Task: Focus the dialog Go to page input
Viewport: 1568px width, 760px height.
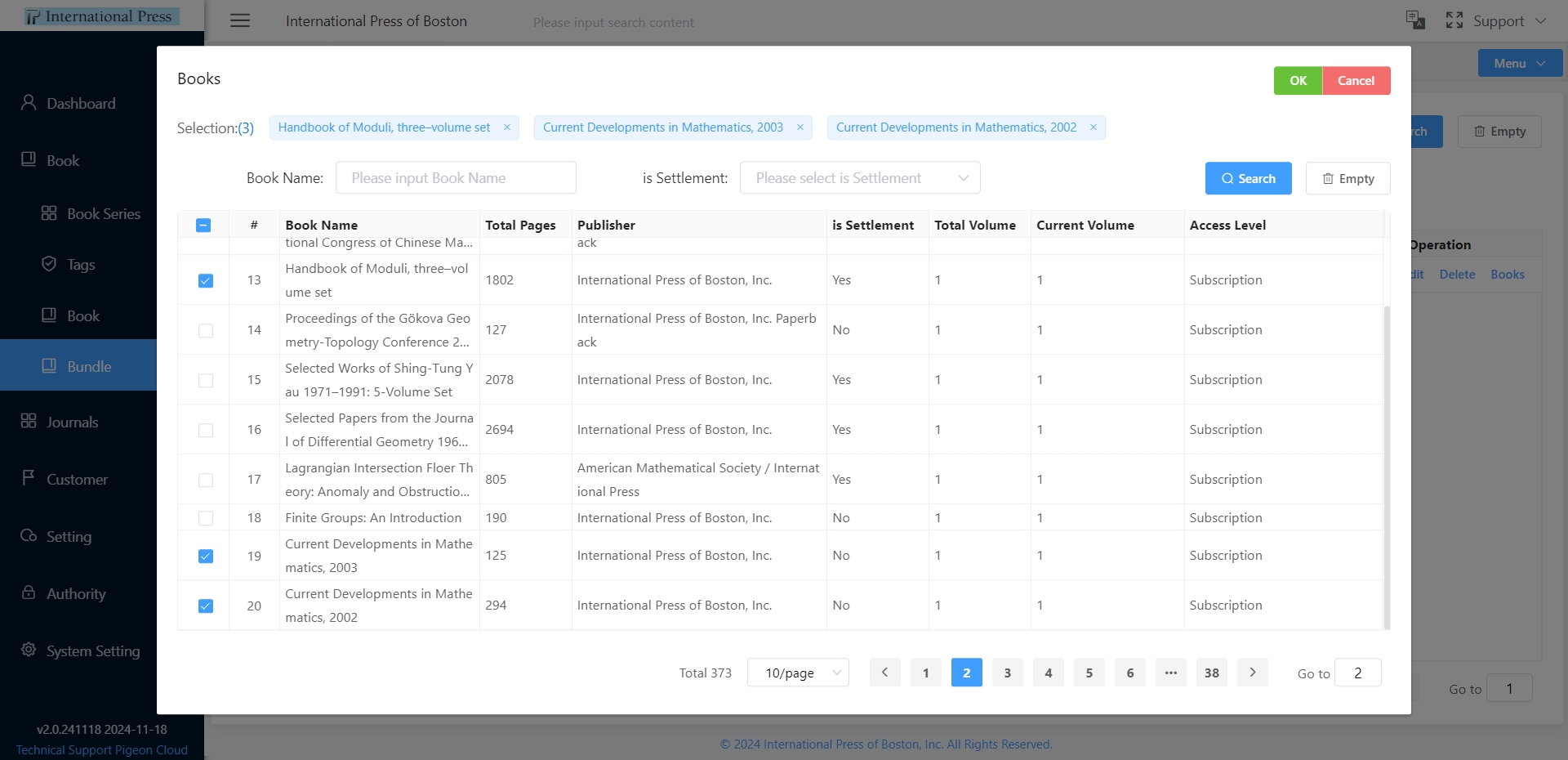Action: [x=1357, y=673]
